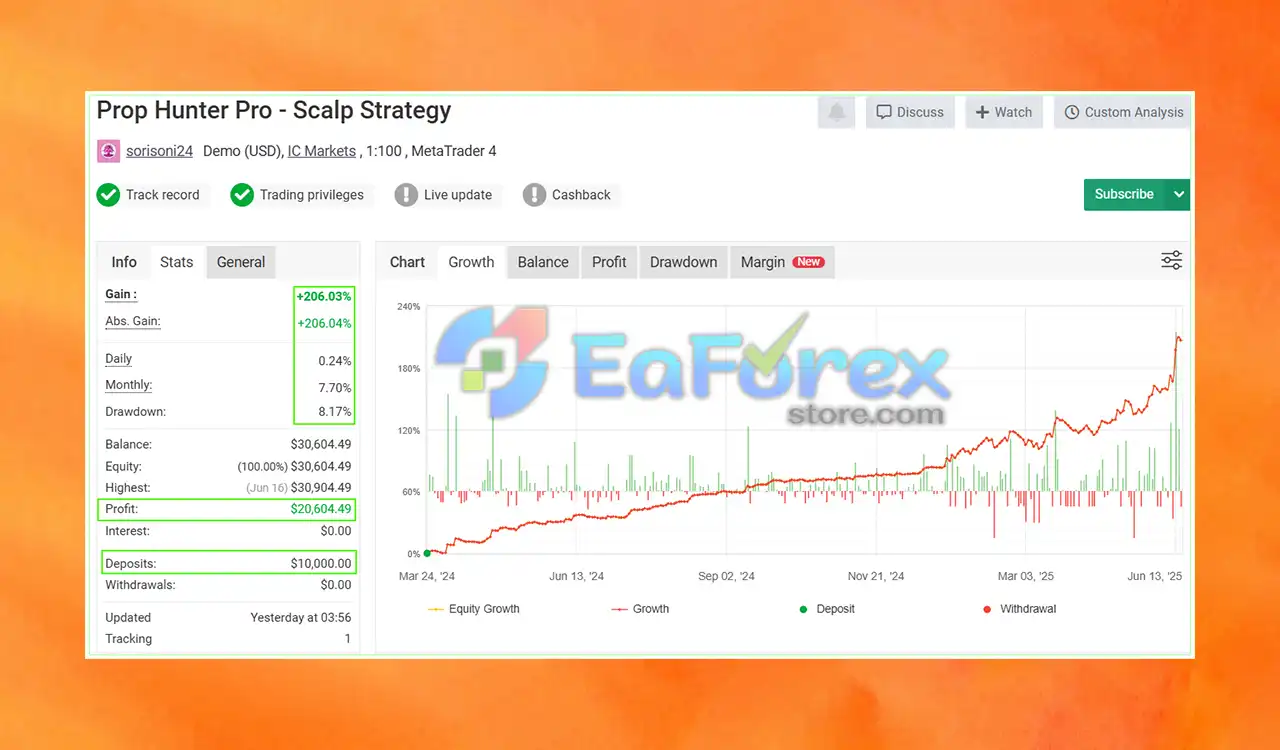
Task: Open the Drawdown chart tab
Action: click(684, 262)
